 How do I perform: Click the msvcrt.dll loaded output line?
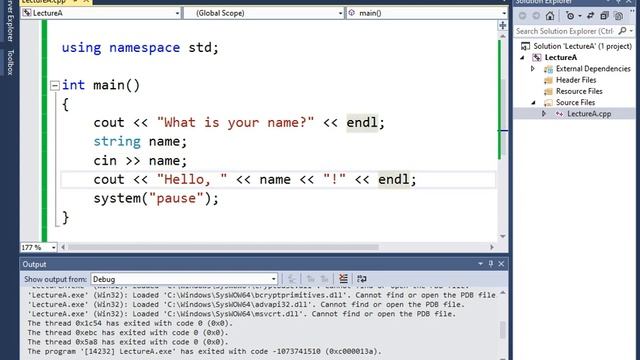pyautogui.click(x=242, y=314)
